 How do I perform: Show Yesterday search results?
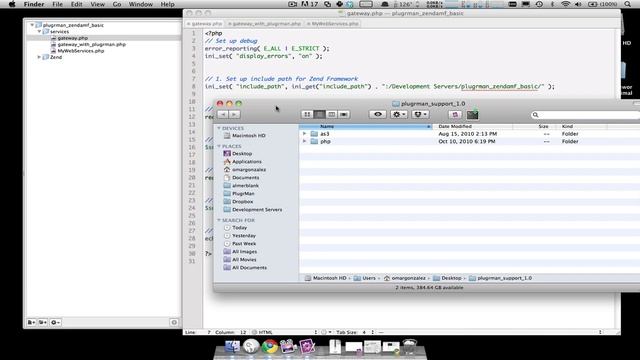tap(240, 236)
